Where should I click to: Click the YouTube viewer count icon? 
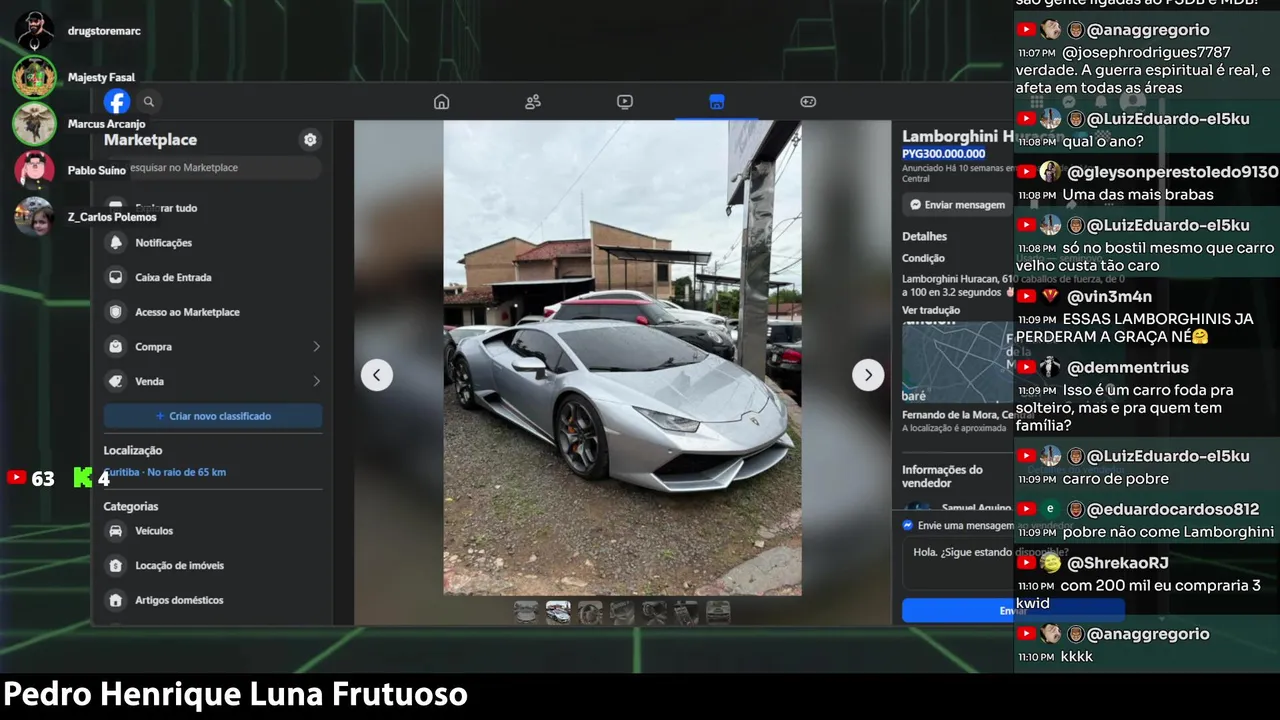[16, 478]
